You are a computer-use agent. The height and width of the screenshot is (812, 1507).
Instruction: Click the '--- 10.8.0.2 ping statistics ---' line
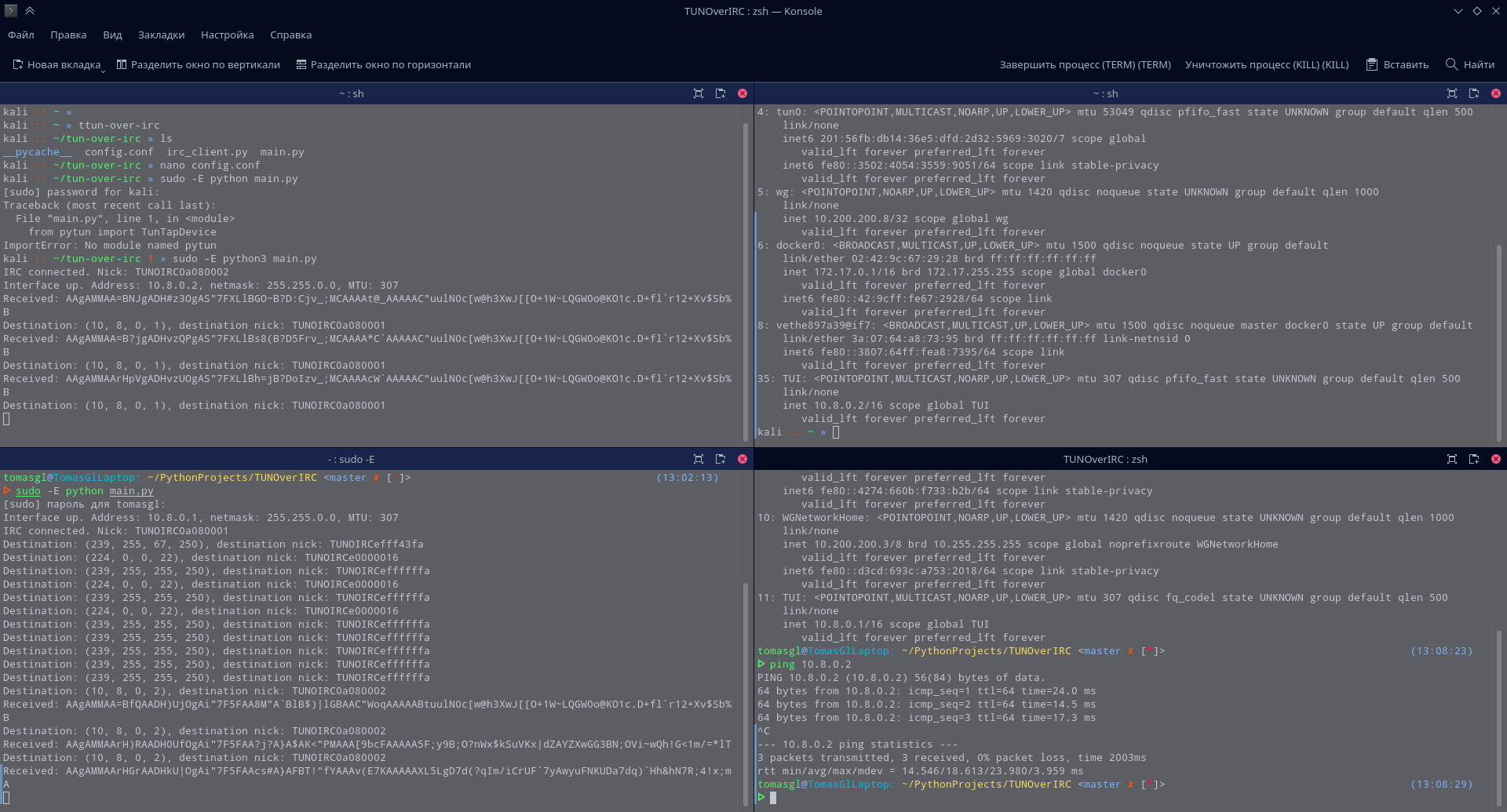(858, 745)
